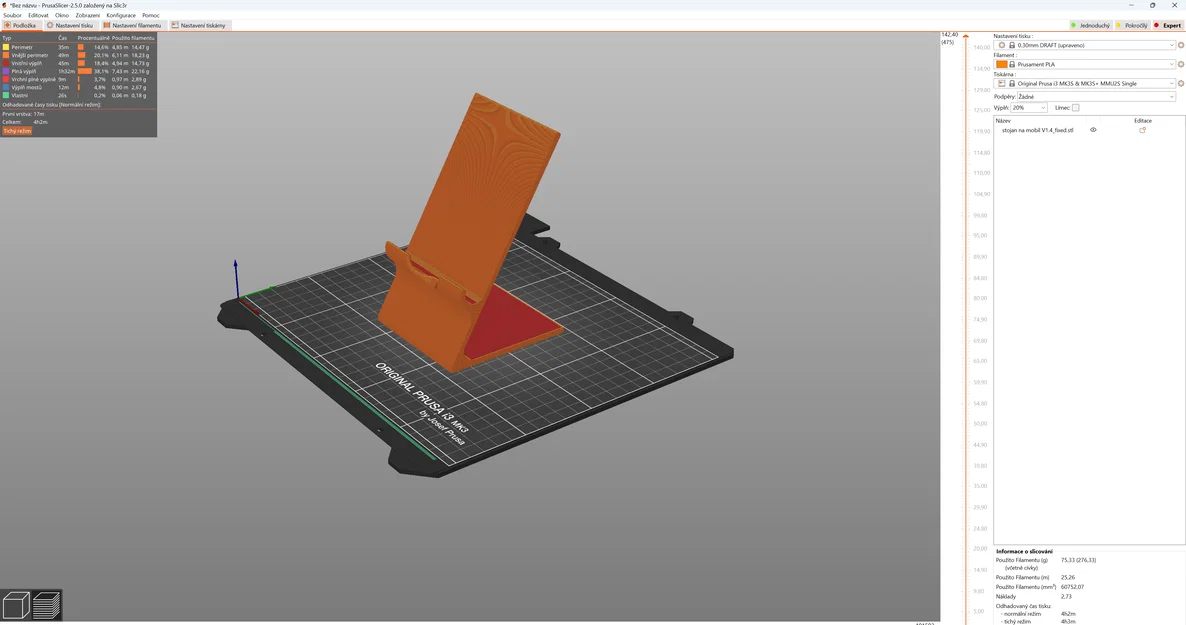Screen dimensions: 1186x625
Task: Click the lock icon on the print settings preset
Action: (1012, 45)
